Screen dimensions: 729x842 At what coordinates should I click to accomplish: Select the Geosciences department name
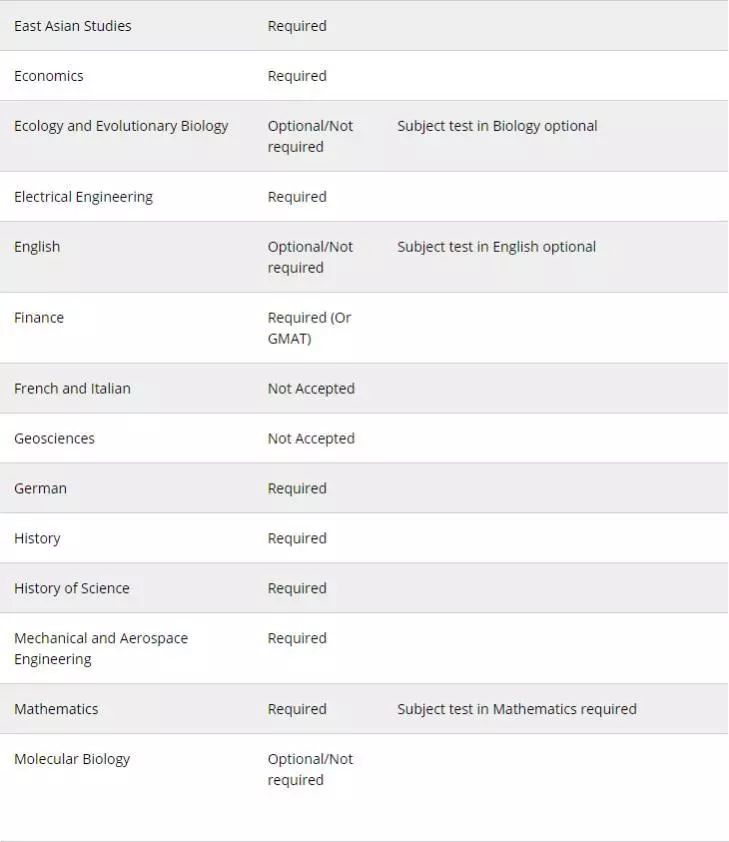(x=54, y=438)
